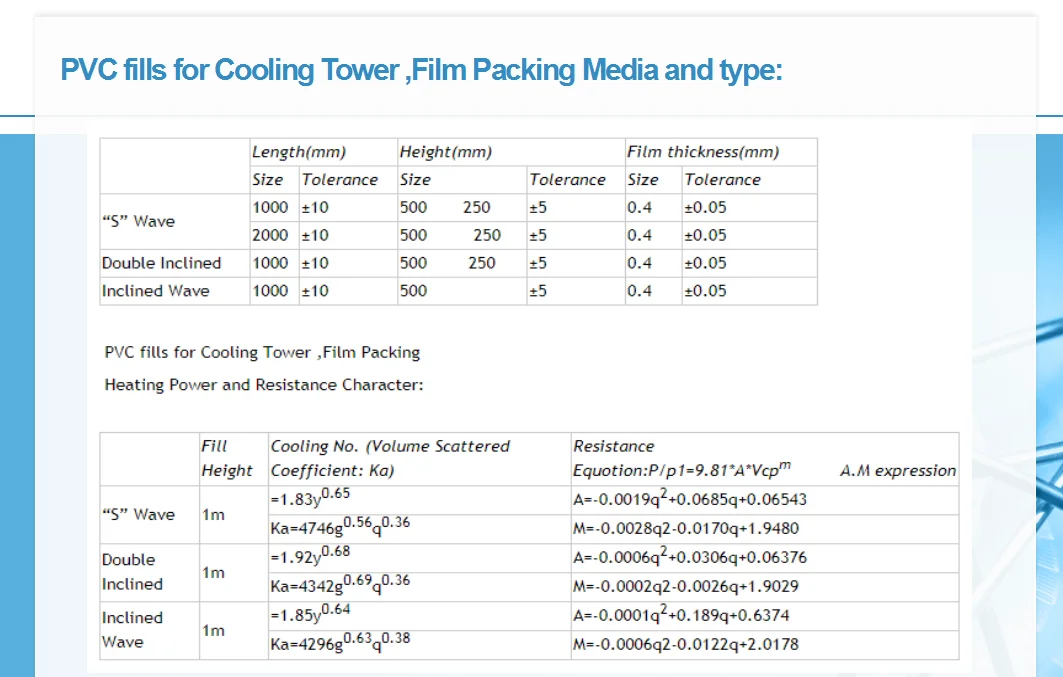Click the blue PVC fills page heading
Screen dimensions: 1063x677
pos(421,70)
